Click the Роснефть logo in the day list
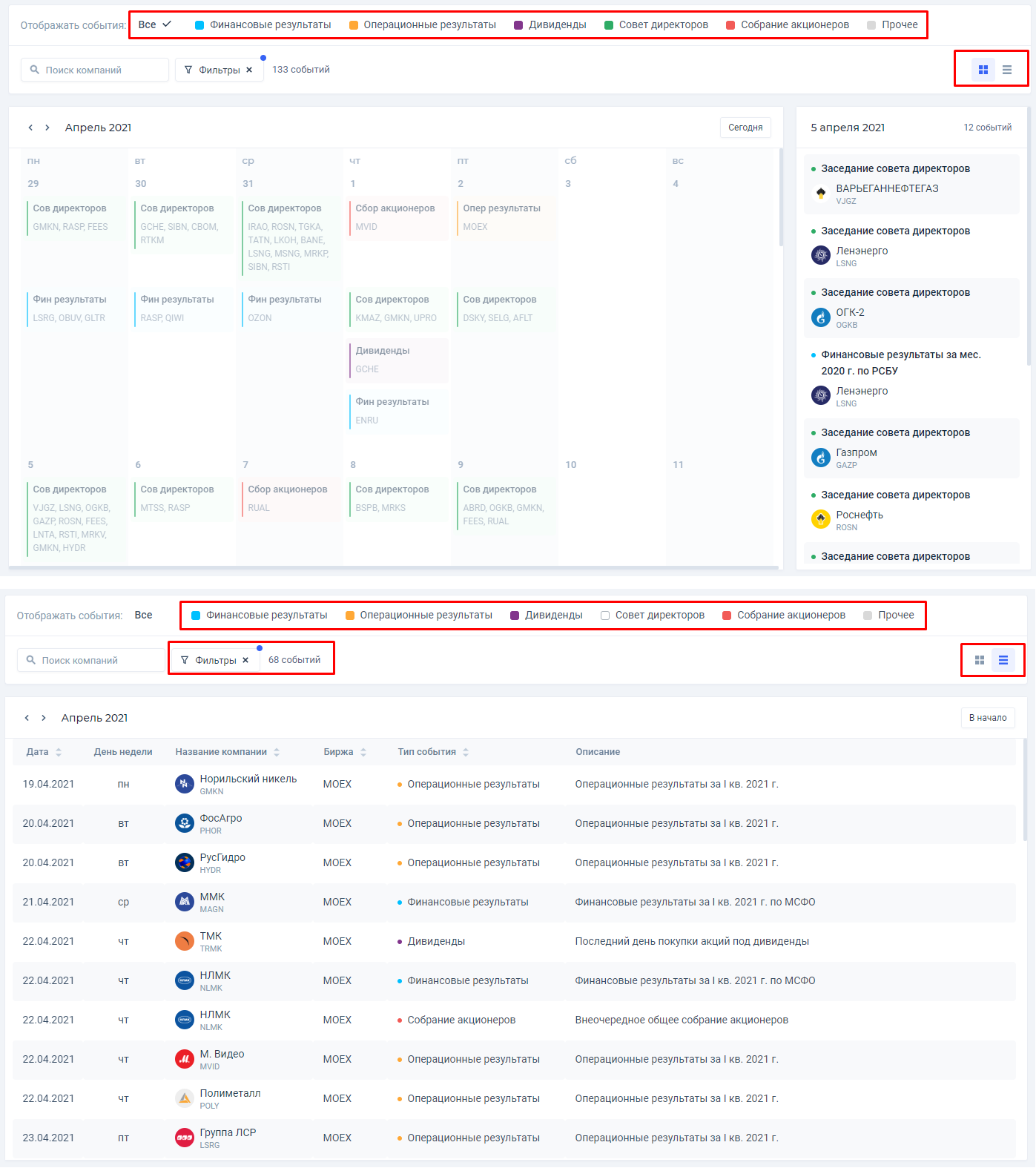This screenshot has width=1036, height=1168. [x=821, y=520]
